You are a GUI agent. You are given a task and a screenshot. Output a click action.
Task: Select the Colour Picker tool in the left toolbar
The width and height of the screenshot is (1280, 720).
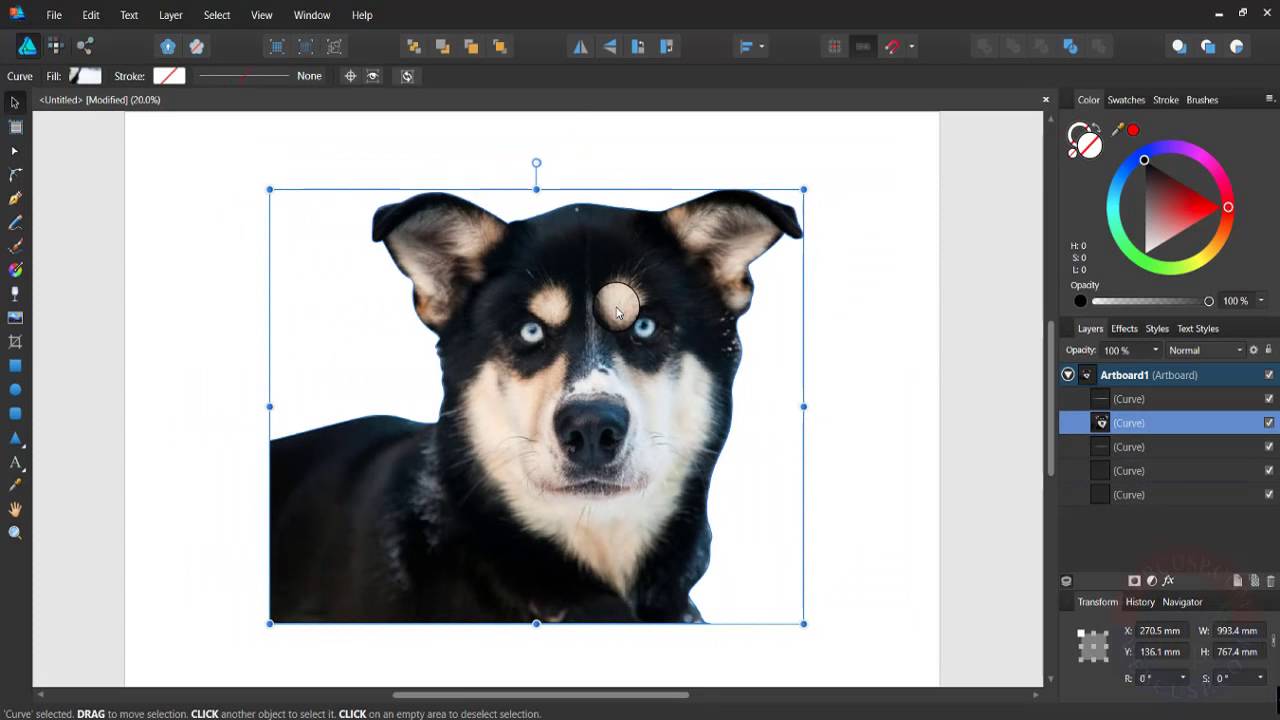click(x=15, y=485)
